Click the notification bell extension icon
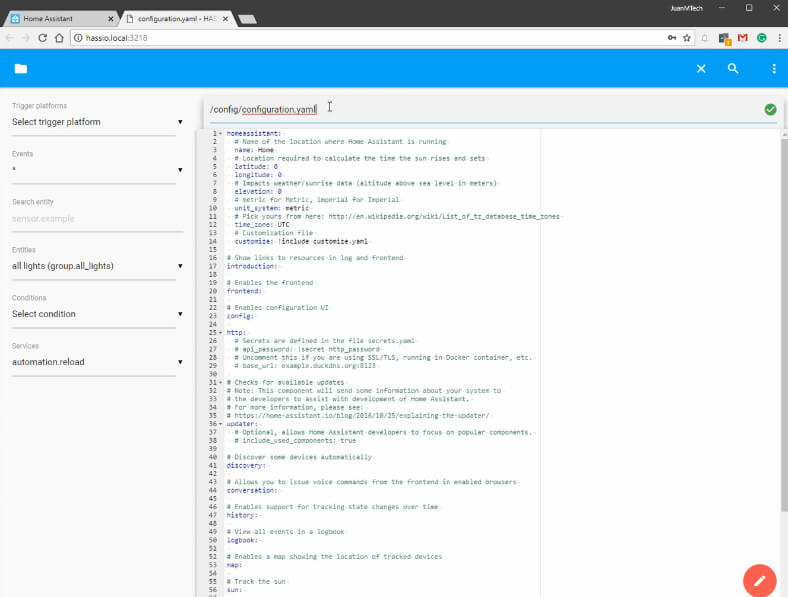 tap(705, 38)
